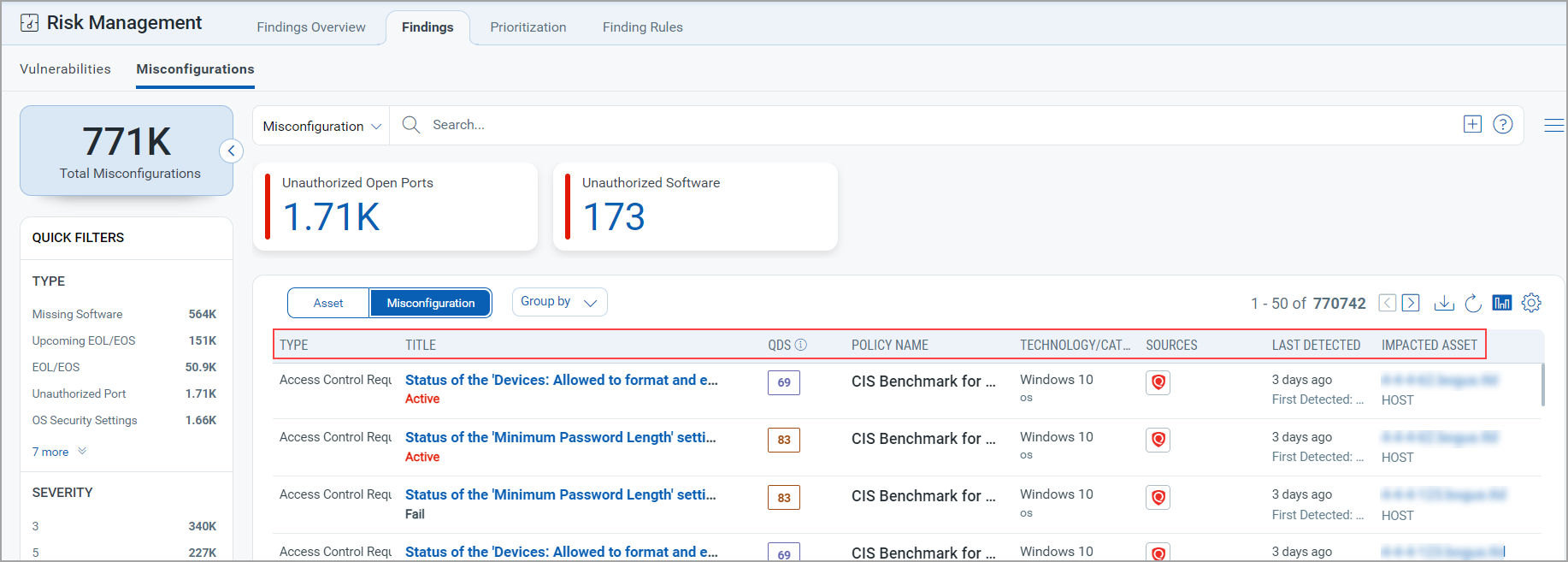1568x562 pixels.
Task: Filter by severity 5
Action: (x=124, y=553)
